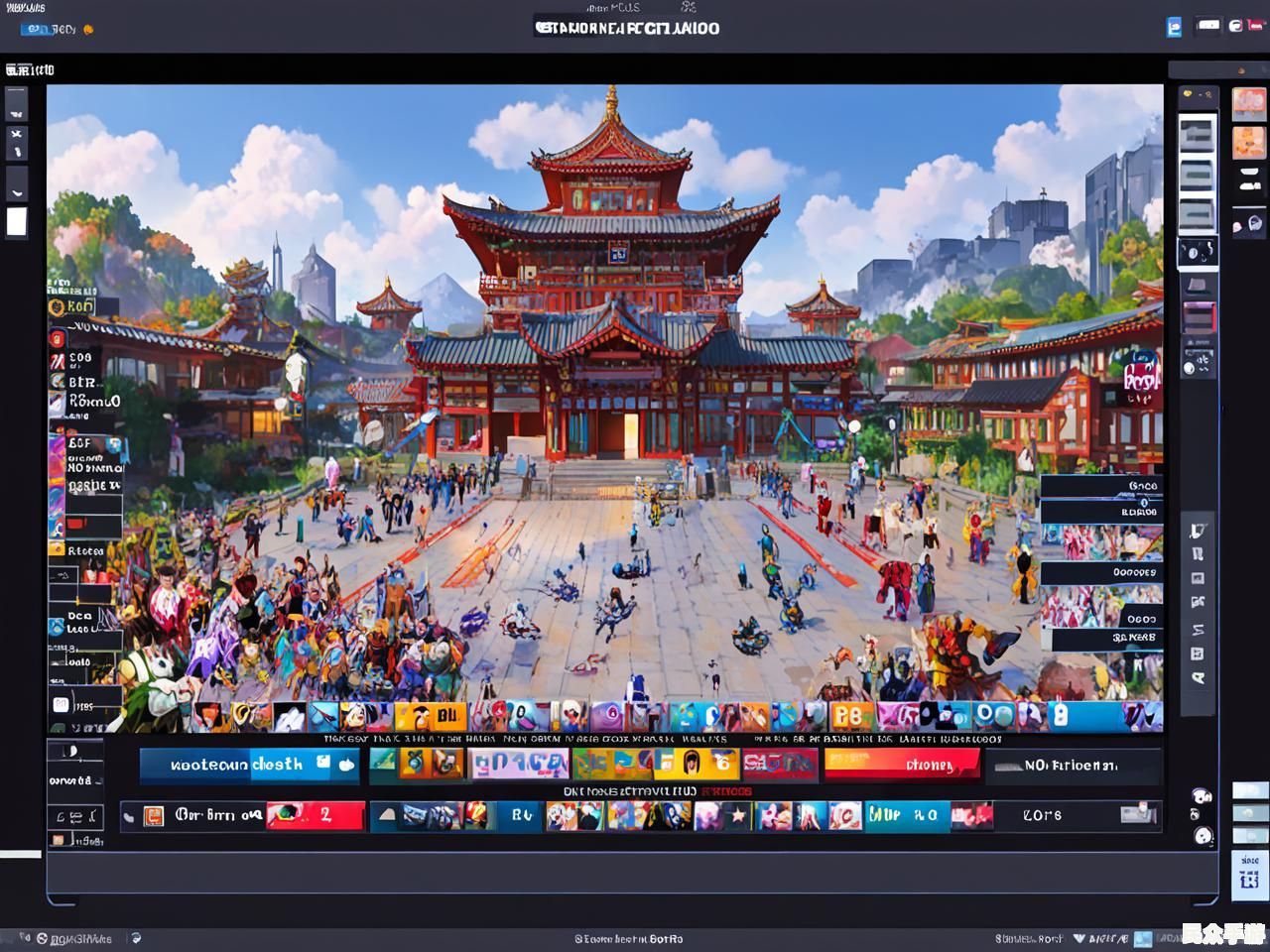Select the second orange thumbnail in right panel

pyautogui.click(x=1248, y=142)
